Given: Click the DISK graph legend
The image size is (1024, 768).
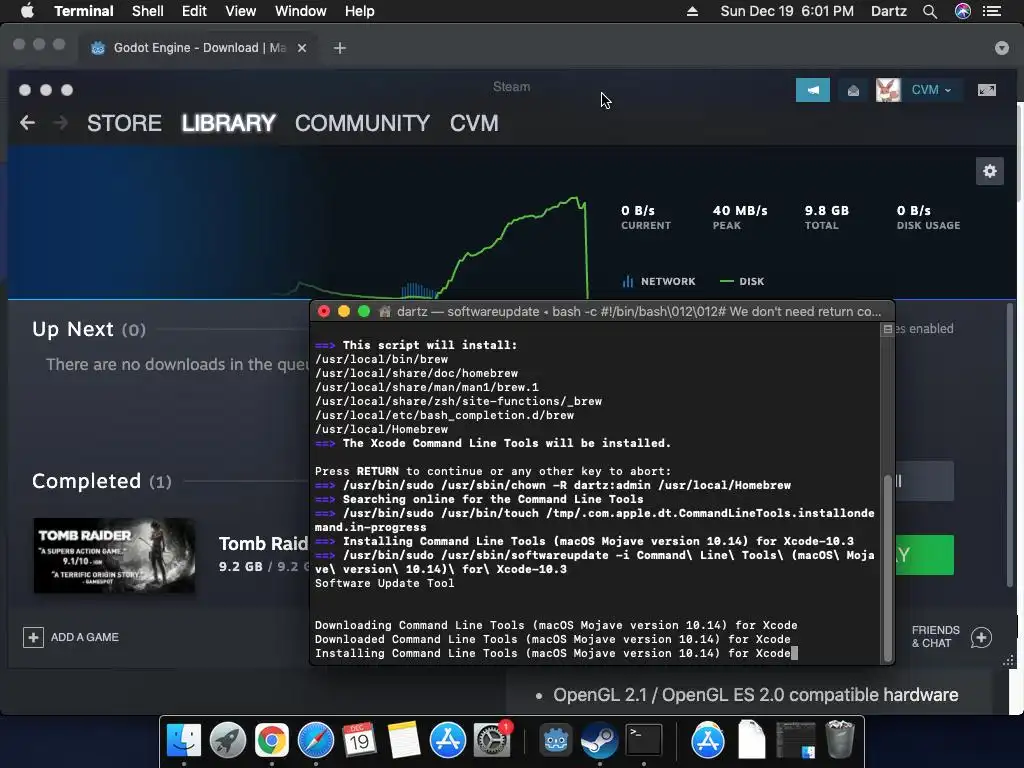Looking at the screenshot, I should click(742, 281).
